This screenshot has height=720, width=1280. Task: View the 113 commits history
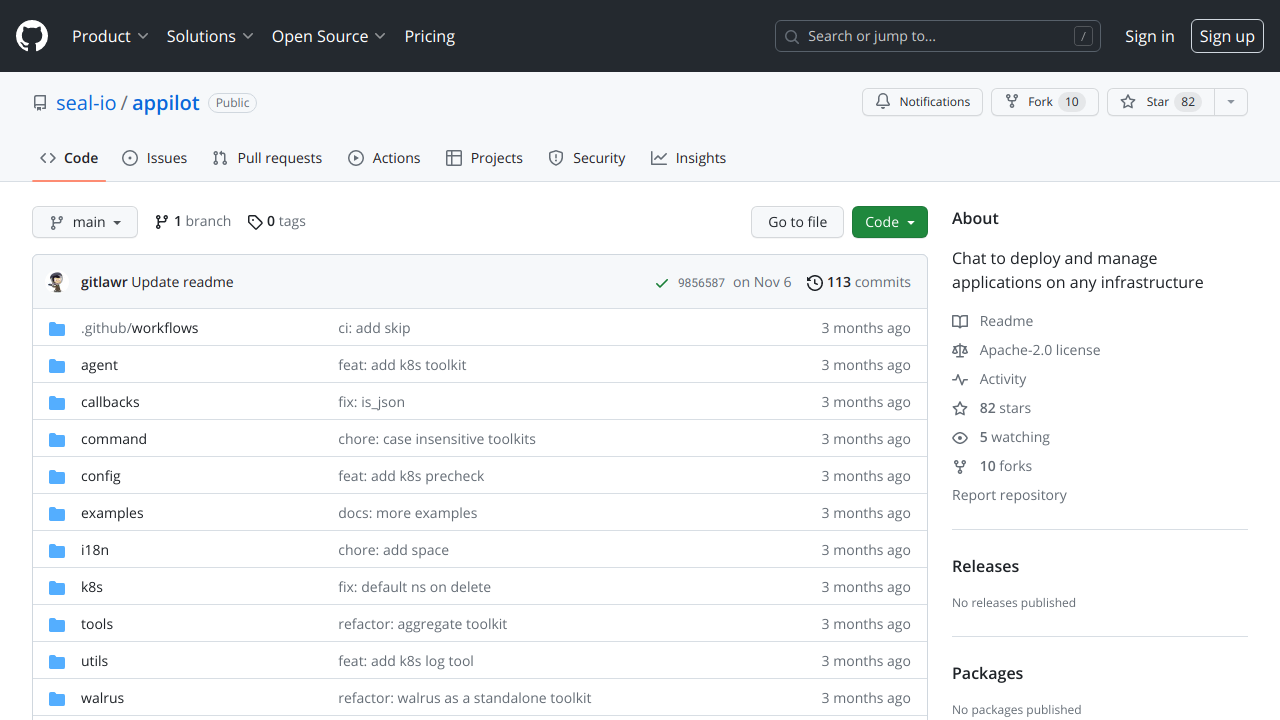point(859,283)
